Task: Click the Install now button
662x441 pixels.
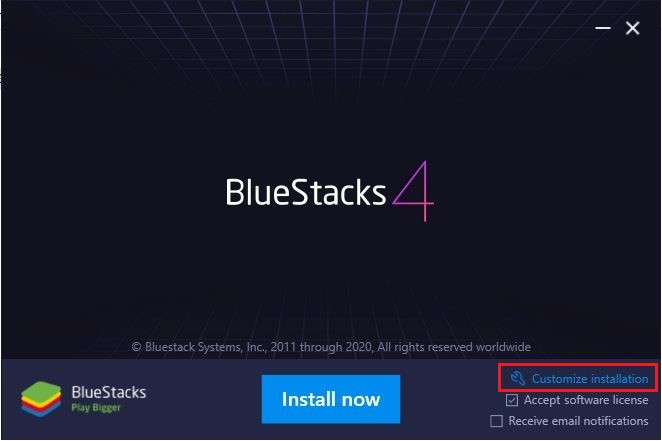Action: tap(331, 399)
